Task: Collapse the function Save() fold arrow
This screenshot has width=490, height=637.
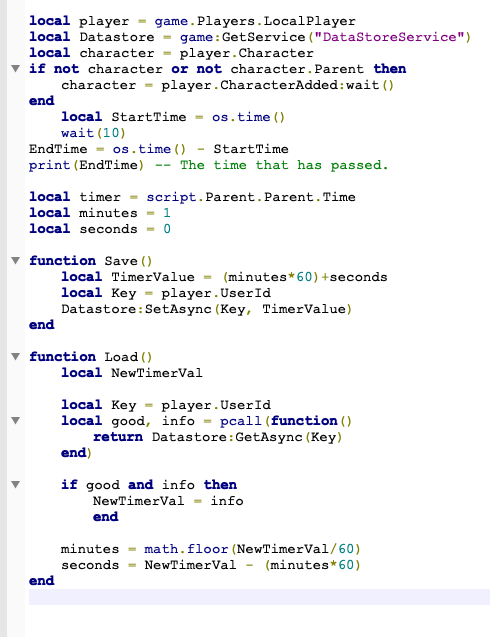Action: pyautogui.click(x=15, y=260)
